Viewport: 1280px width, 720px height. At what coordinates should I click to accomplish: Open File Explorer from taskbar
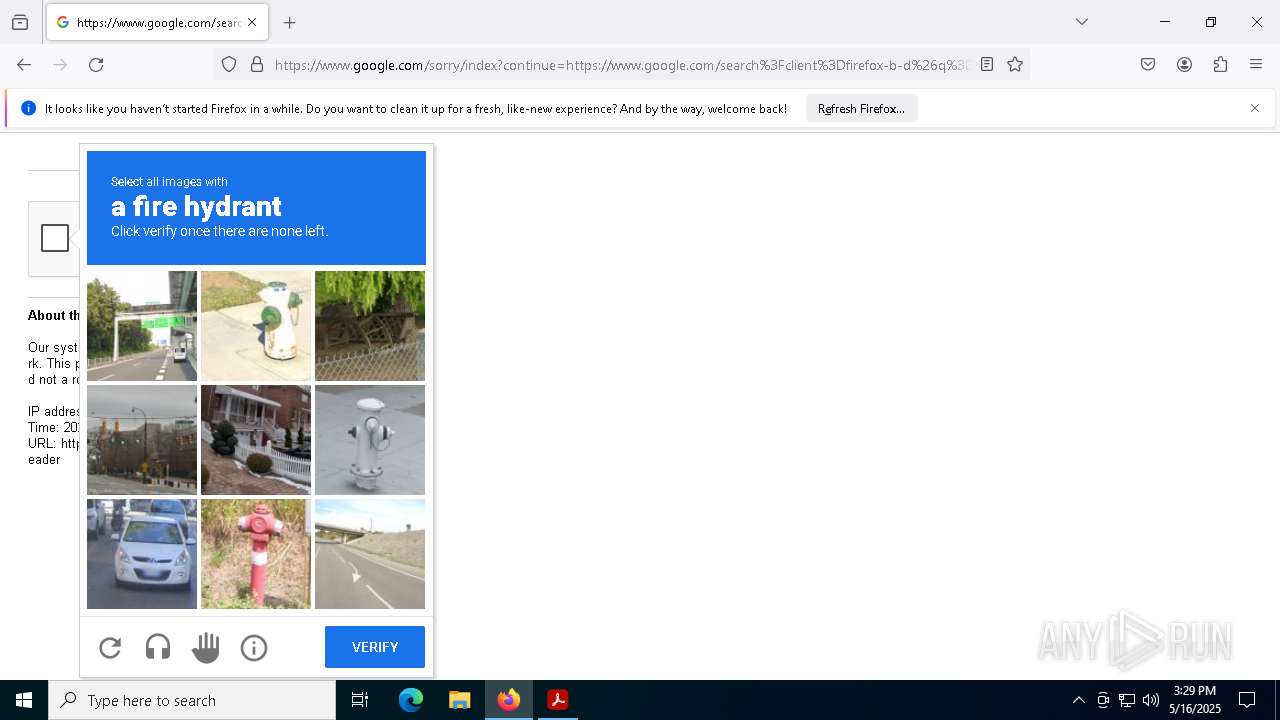(459, 700)
